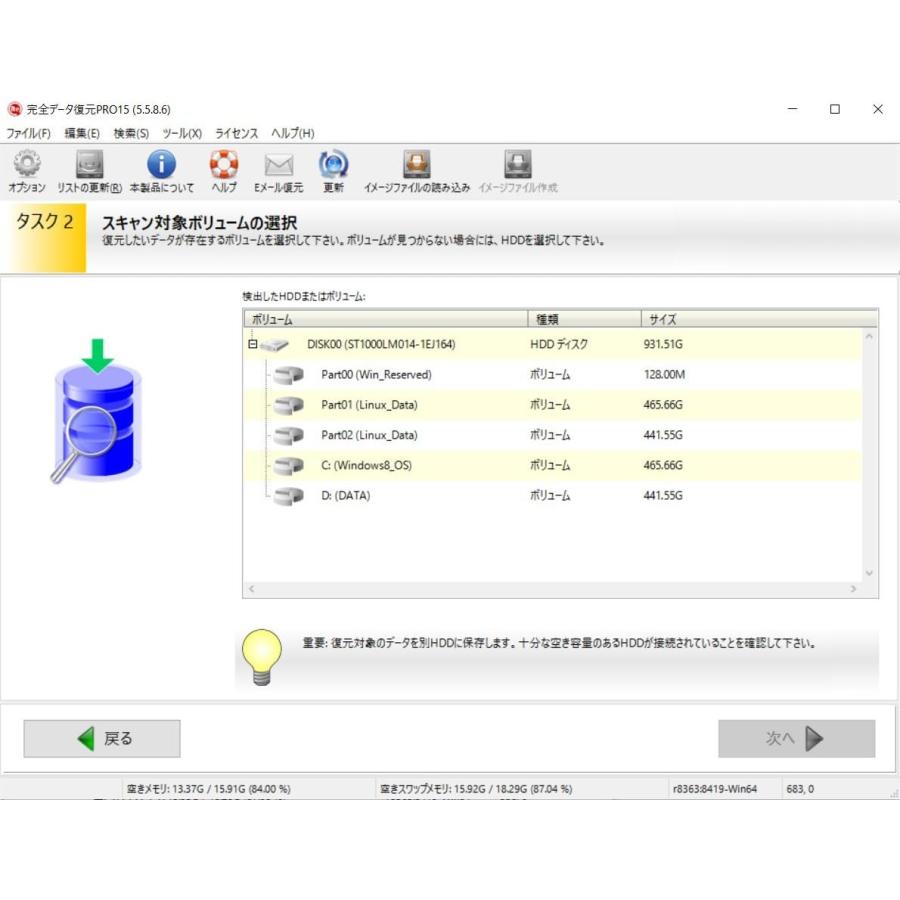Click the 次へ next button
The width and height of the screenshot is (900, 900).
(x=797, y=738)
